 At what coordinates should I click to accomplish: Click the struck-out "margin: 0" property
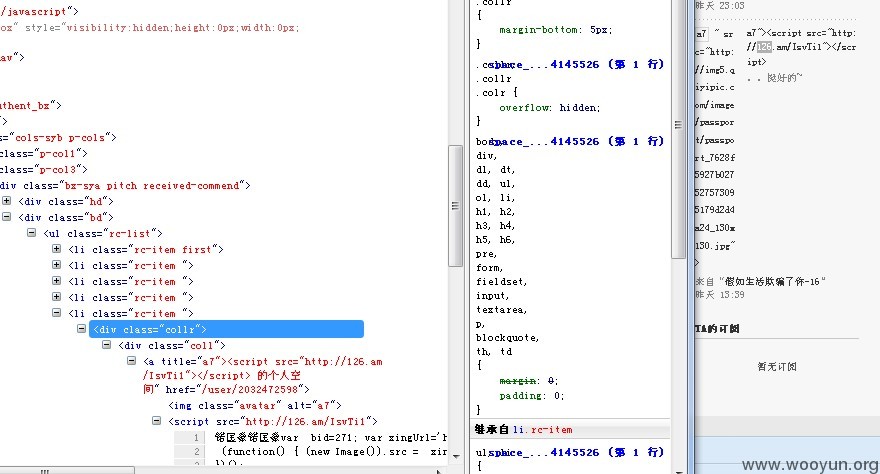(529, 381)
